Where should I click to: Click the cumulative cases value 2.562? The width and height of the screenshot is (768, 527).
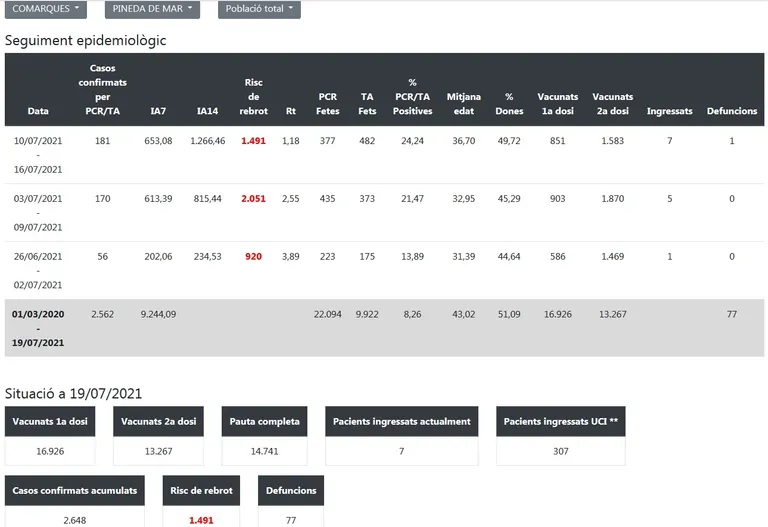[x=102, y=314]
